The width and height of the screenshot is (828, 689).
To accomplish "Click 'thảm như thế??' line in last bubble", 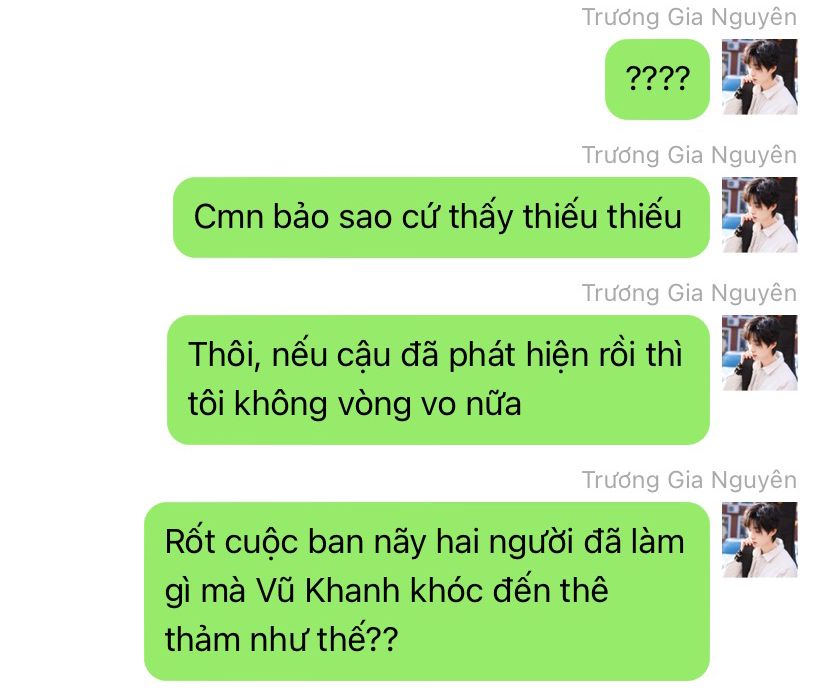I will (x=281, y=639).
